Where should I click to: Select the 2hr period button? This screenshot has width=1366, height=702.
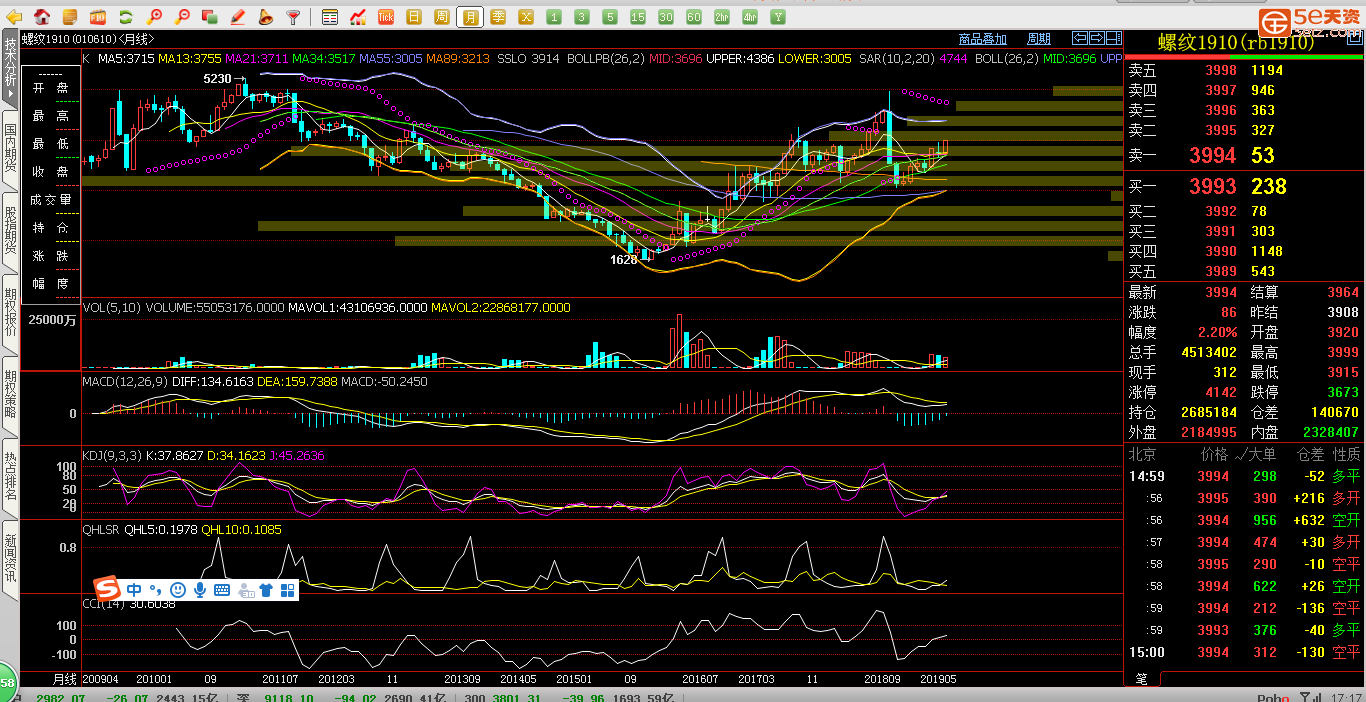tap(722, 17)
